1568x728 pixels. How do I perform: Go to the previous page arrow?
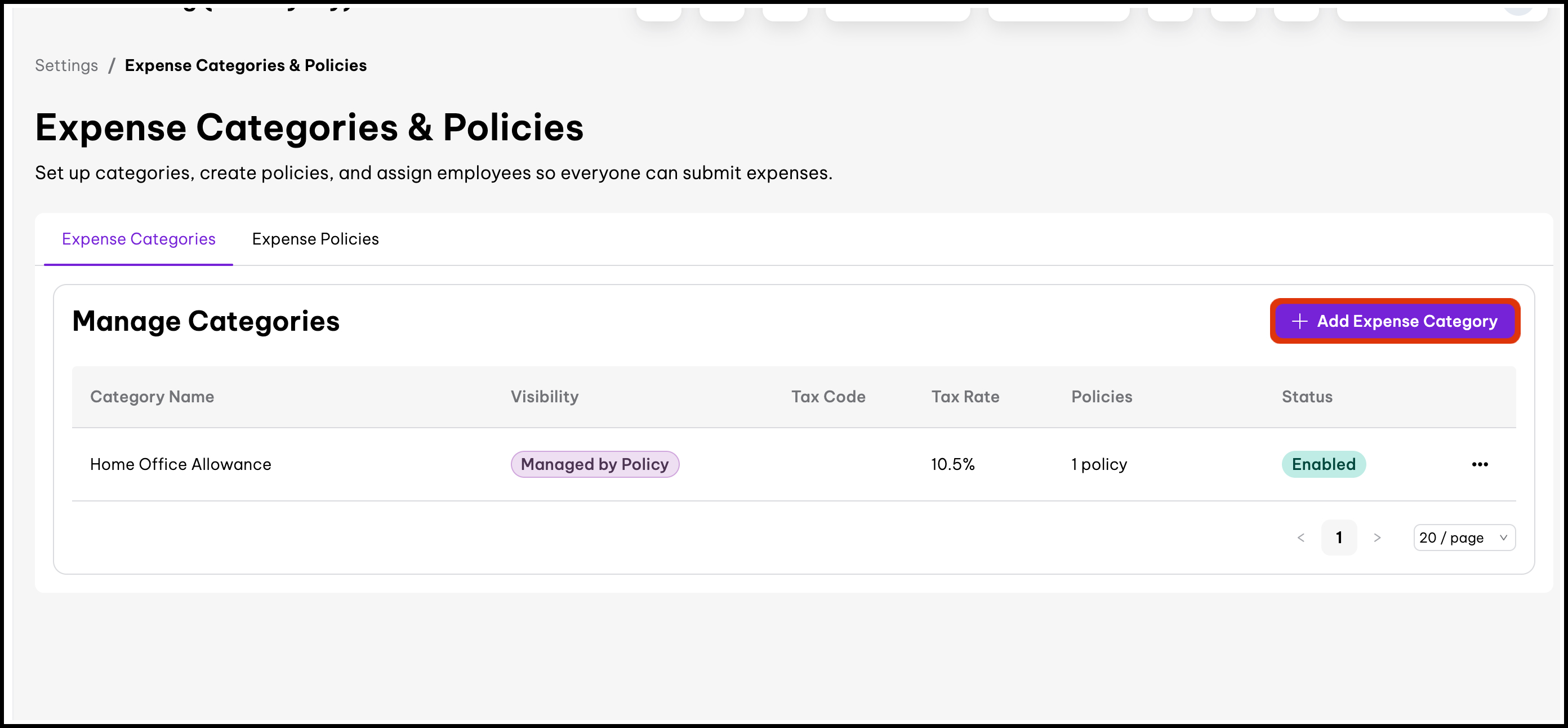(1301, 538)
